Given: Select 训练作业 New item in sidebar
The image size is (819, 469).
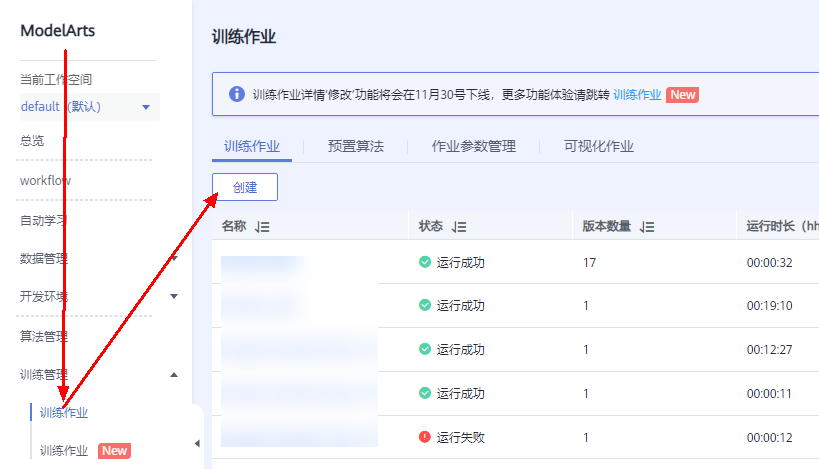Looking at the screenshot, I should [x=64, y=451].
